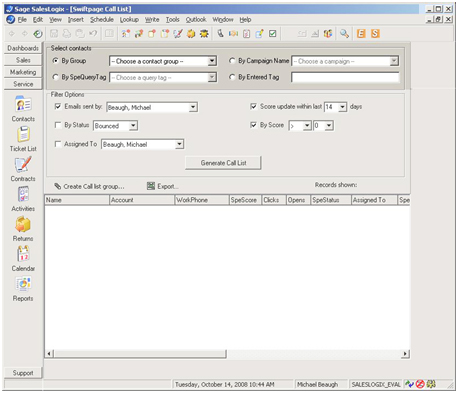Click the Undo arrow toolbar icon
This screenshot has height=393, width=458.
[x=93, y=33]
